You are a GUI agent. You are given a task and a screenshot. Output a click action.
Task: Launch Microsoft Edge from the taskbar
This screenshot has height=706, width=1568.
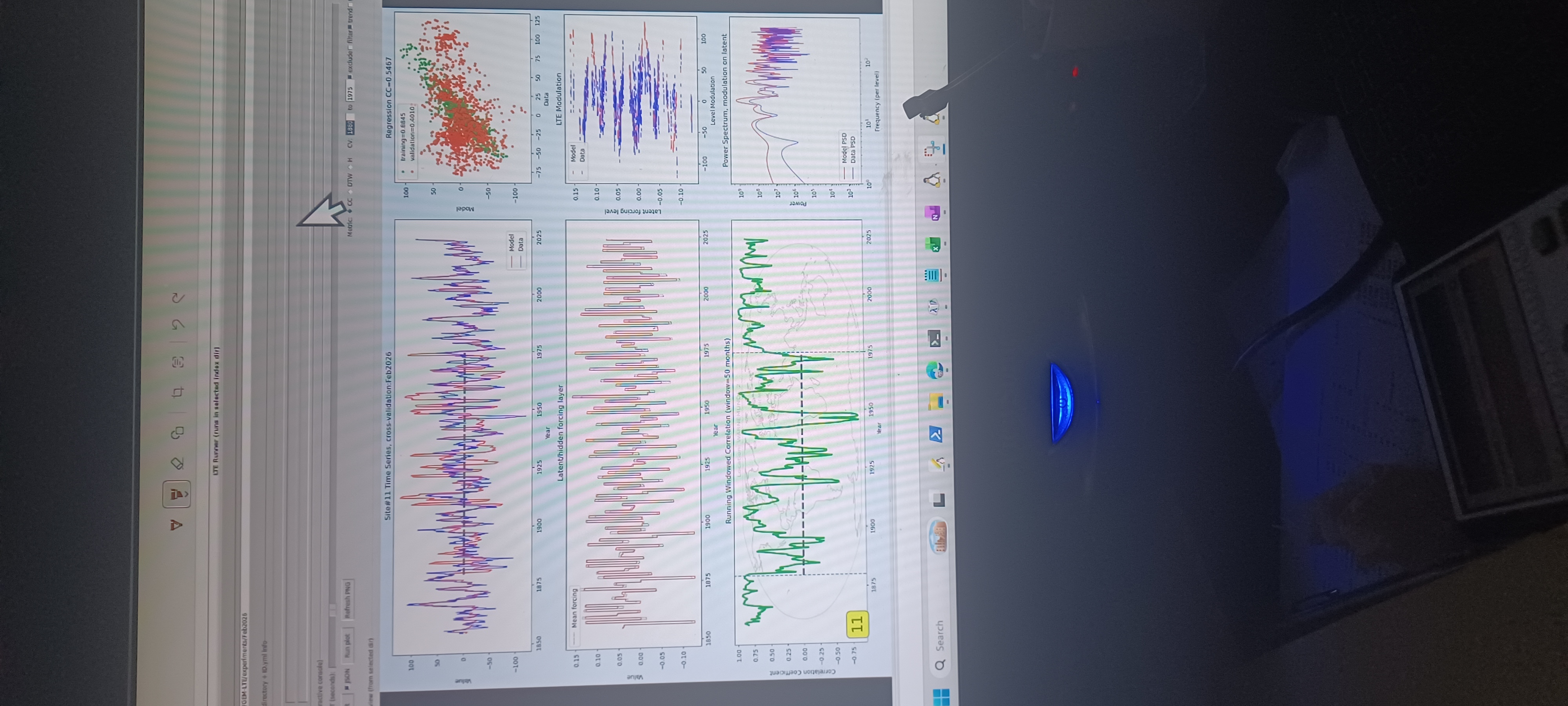(x=935, y=370)
